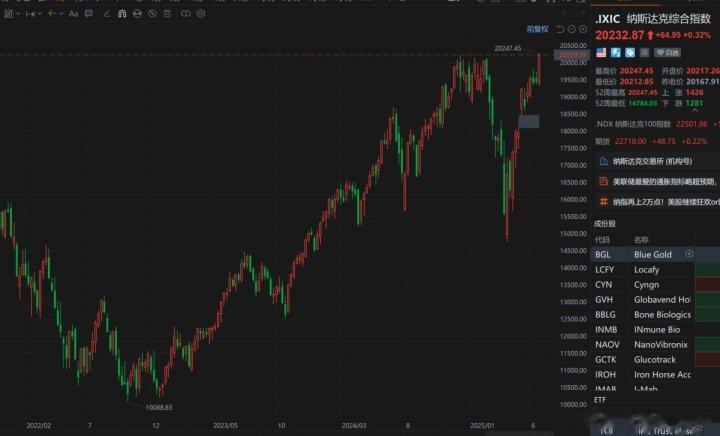This screenshot has width=720, height=436.
Task: Select LCFY Locafy row
Action: 655,270
